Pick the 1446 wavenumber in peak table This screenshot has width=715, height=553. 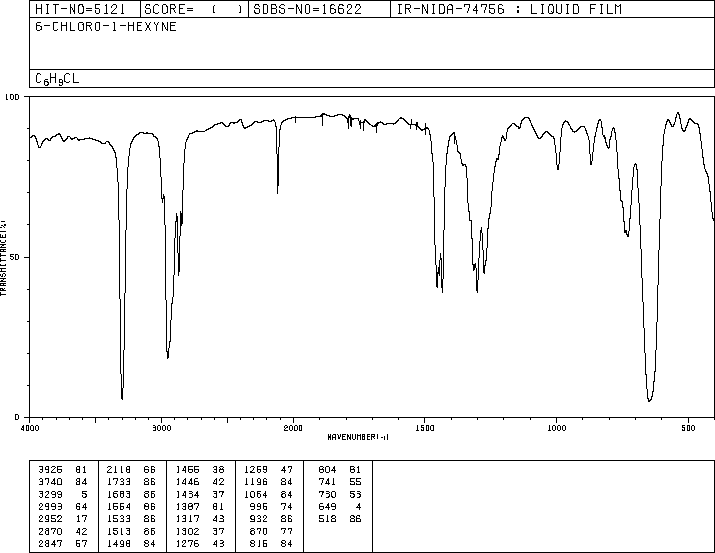188,482
